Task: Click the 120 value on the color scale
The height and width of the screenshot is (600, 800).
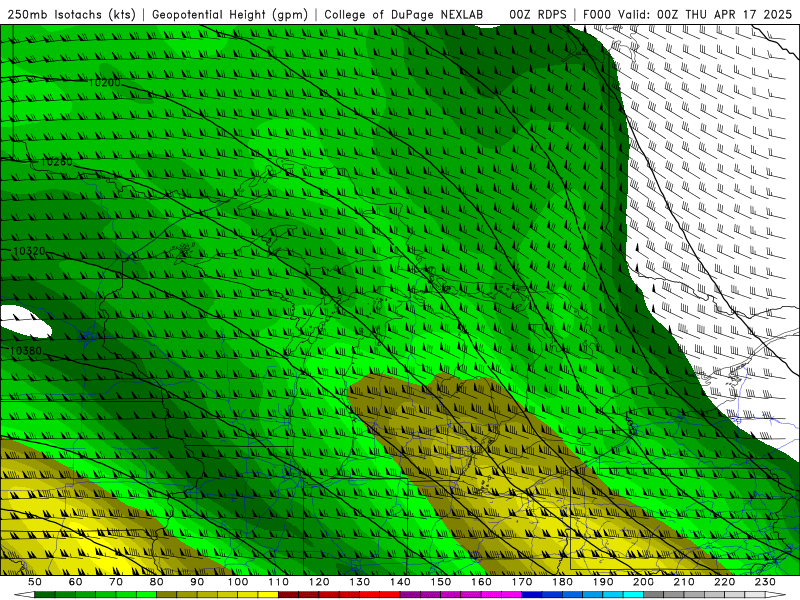Action: pos(319,582)
